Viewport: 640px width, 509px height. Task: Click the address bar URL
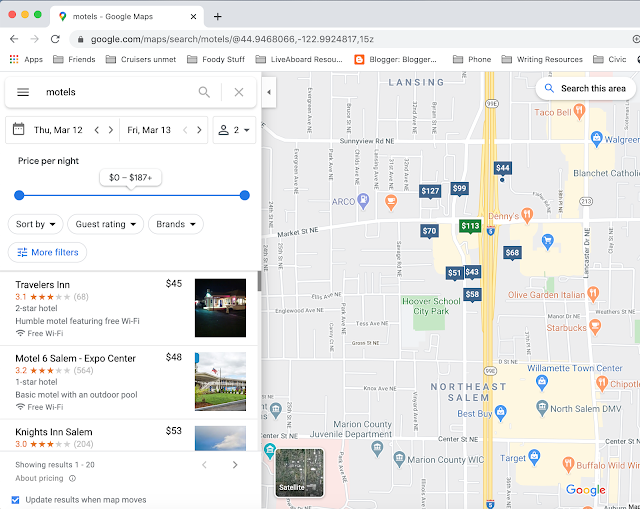pyautogui.click(x=232, y=39)
